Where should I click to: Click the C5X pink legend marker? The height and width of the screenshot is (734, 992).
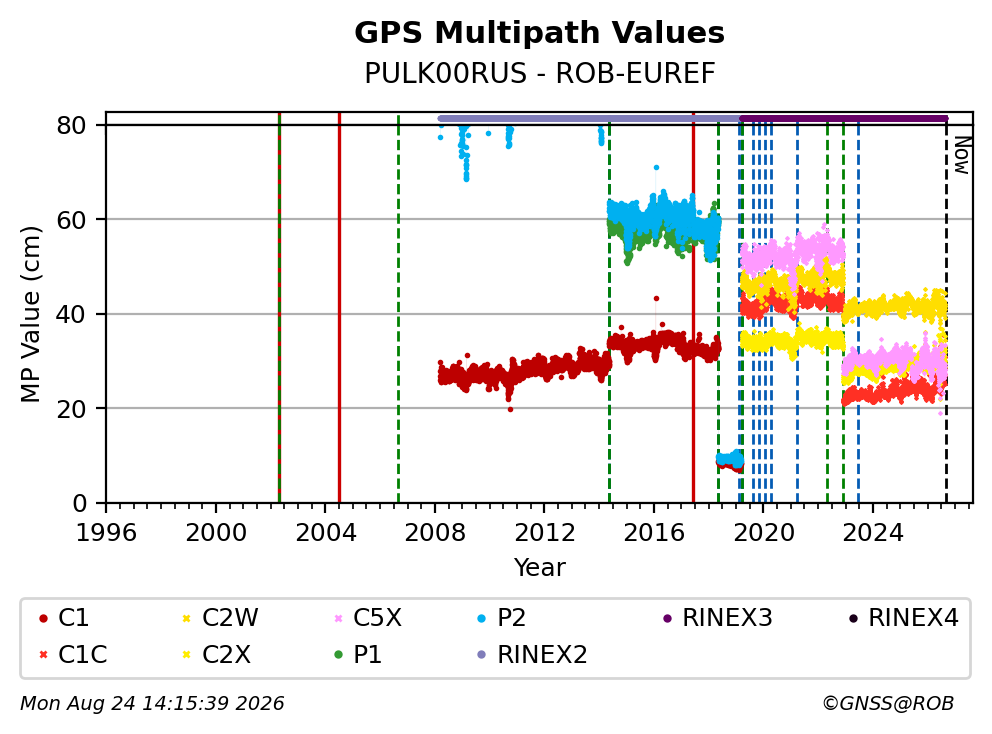click(x=338, y=618)
